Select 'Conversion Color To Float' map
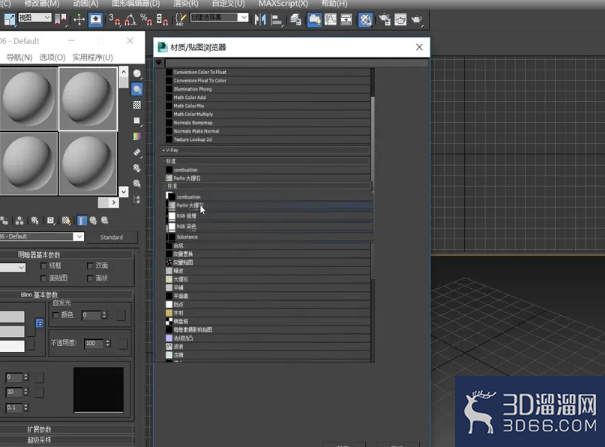Image resolution: width=605 pixels, height=447 pixels. click(x=268, y=72)
